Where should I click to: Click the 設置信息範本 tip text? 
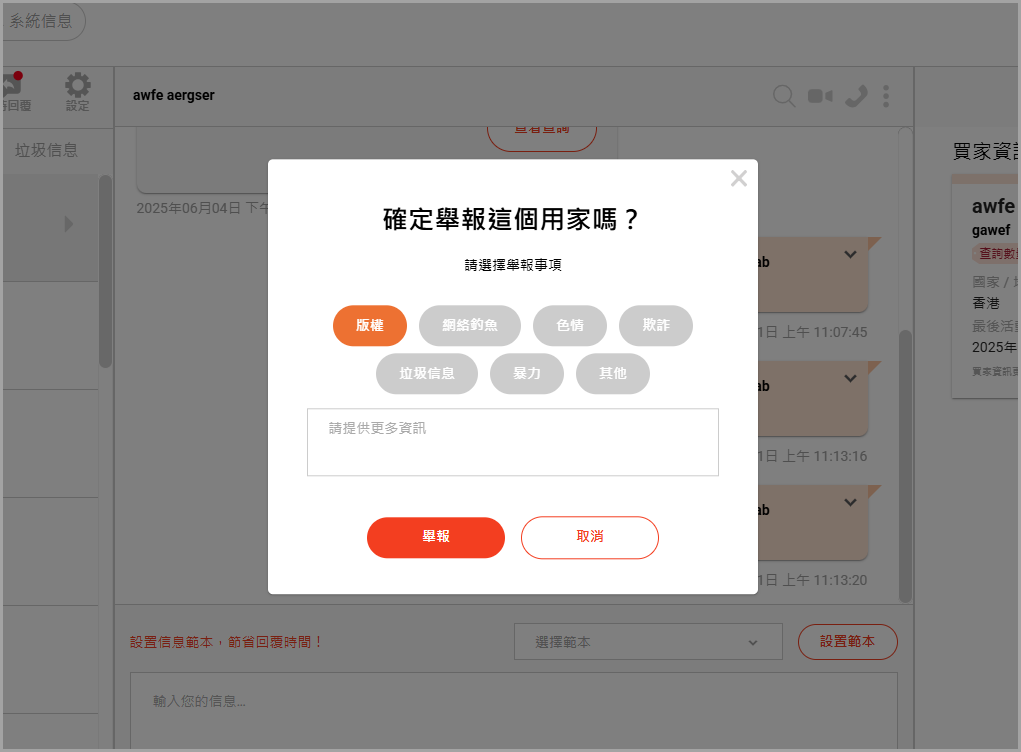227,642
